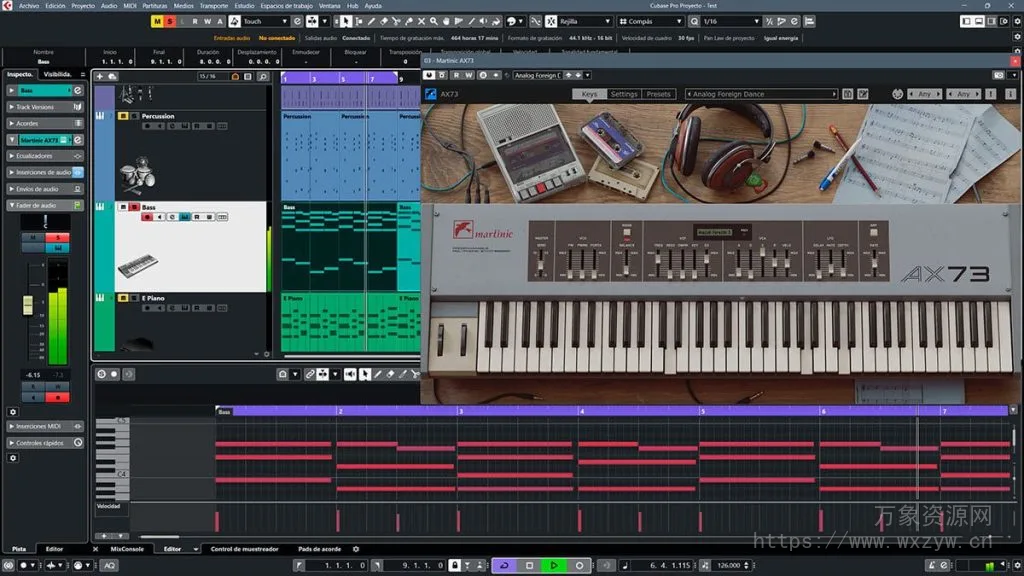Select the Glue tool
Screen dimensions: 1024x576
point(408,21)
